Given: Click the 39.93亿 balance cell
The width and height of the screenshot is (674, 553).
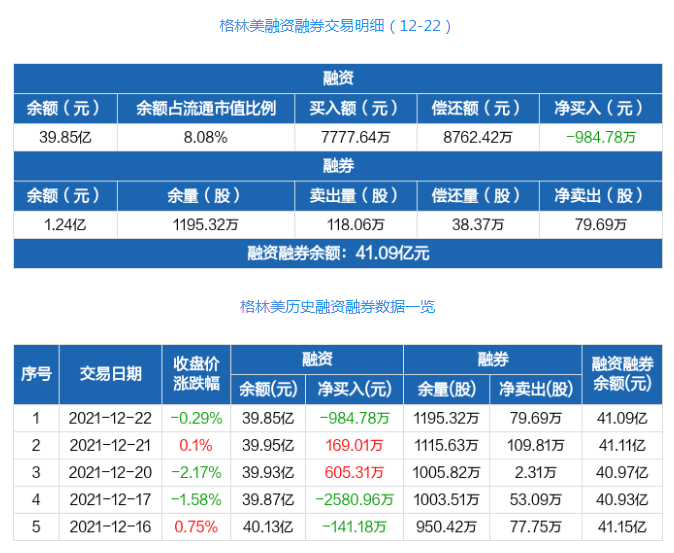Looking at the screenshot, I should click(268, 473).
